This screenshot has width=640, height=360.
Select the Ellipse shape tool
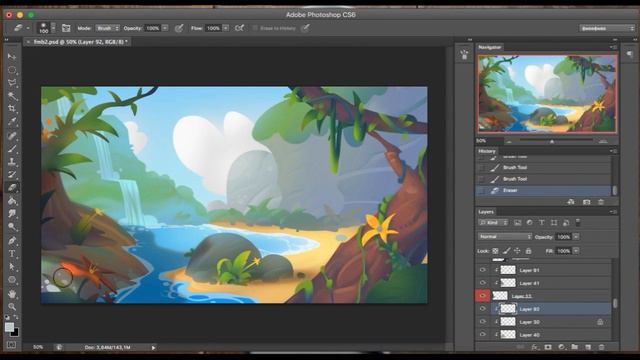tap(12, 280)
